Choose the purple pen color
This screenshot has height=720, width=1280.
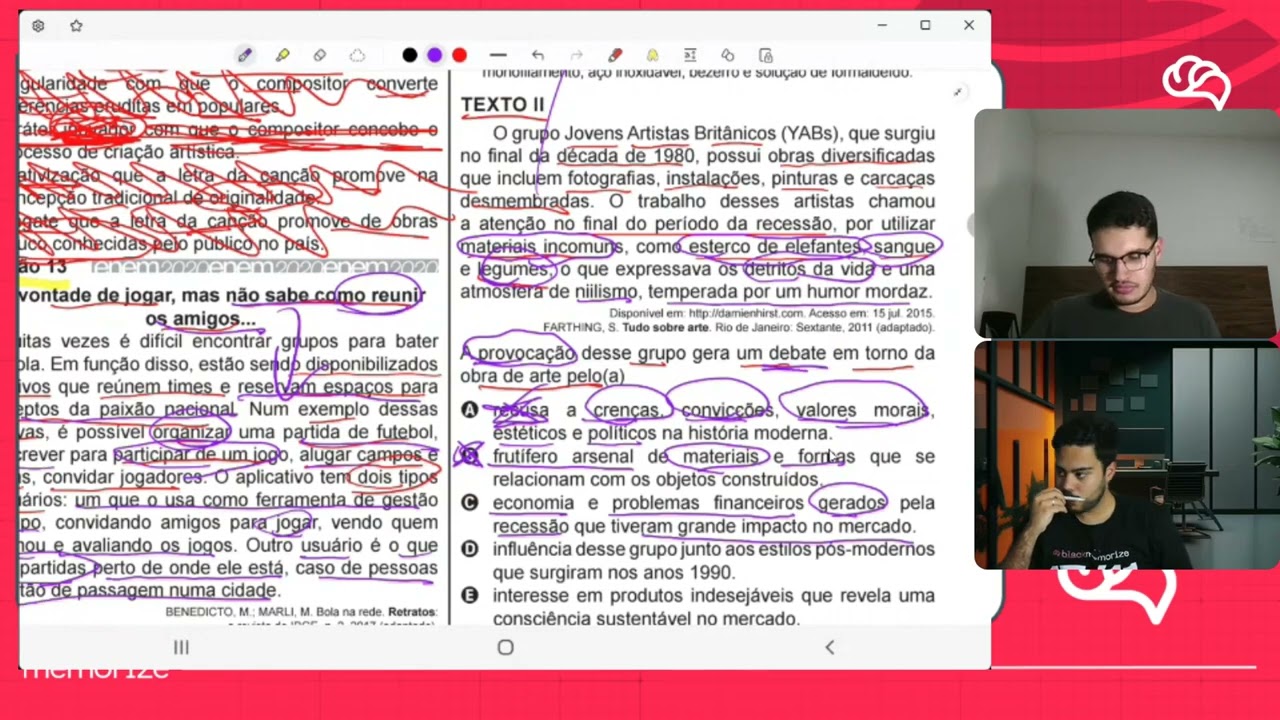coord(435,55)
